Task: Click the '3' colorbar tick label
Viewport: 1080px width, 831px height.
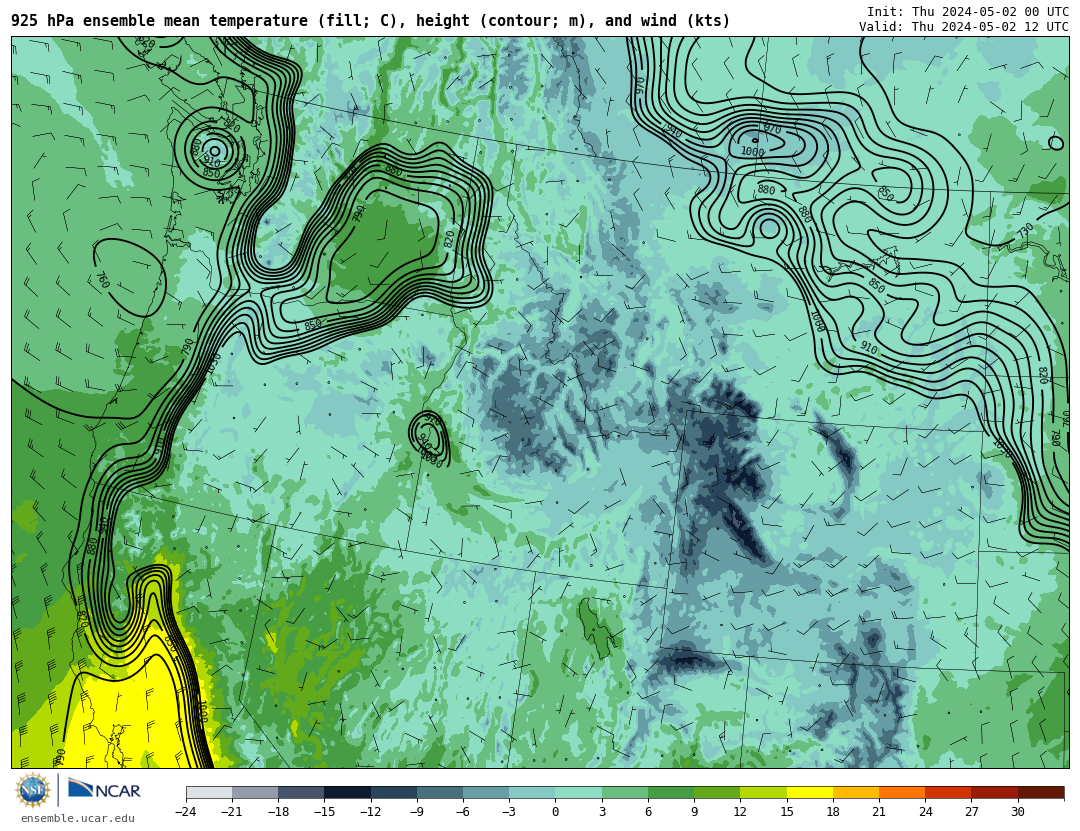Action: click(602, 812)
